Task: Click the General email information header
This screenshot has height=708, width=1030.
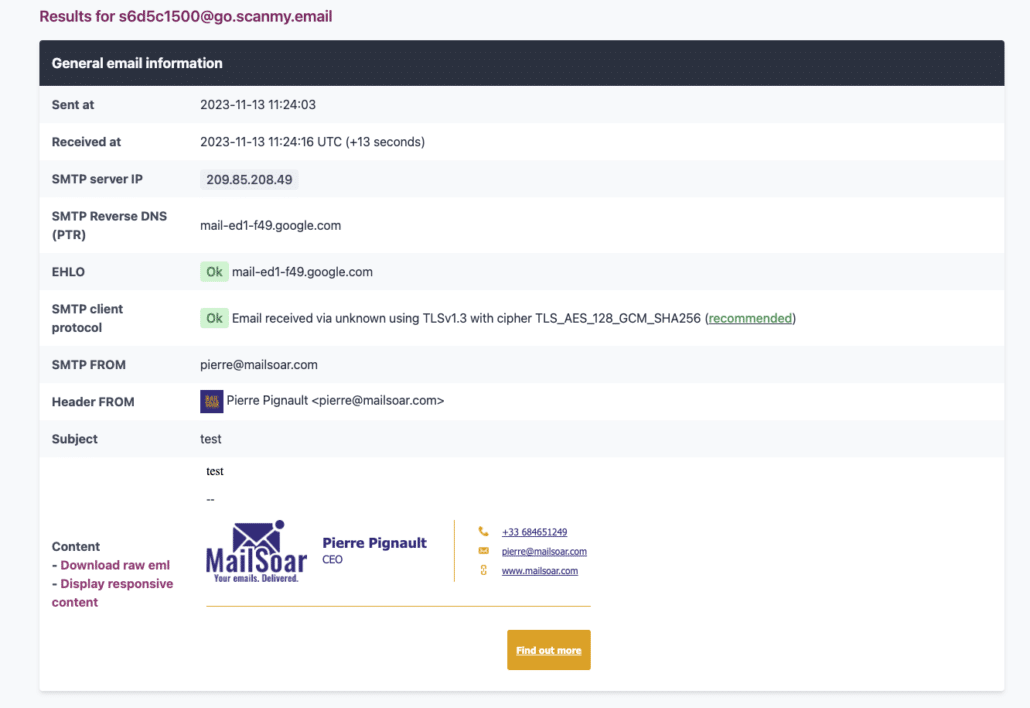Action: [x=522, y=63]
